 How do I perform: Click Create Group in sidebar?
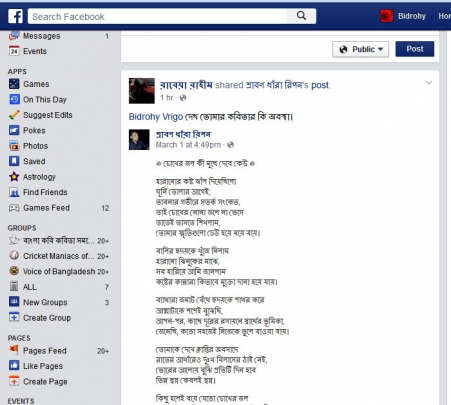pos(47,318)
